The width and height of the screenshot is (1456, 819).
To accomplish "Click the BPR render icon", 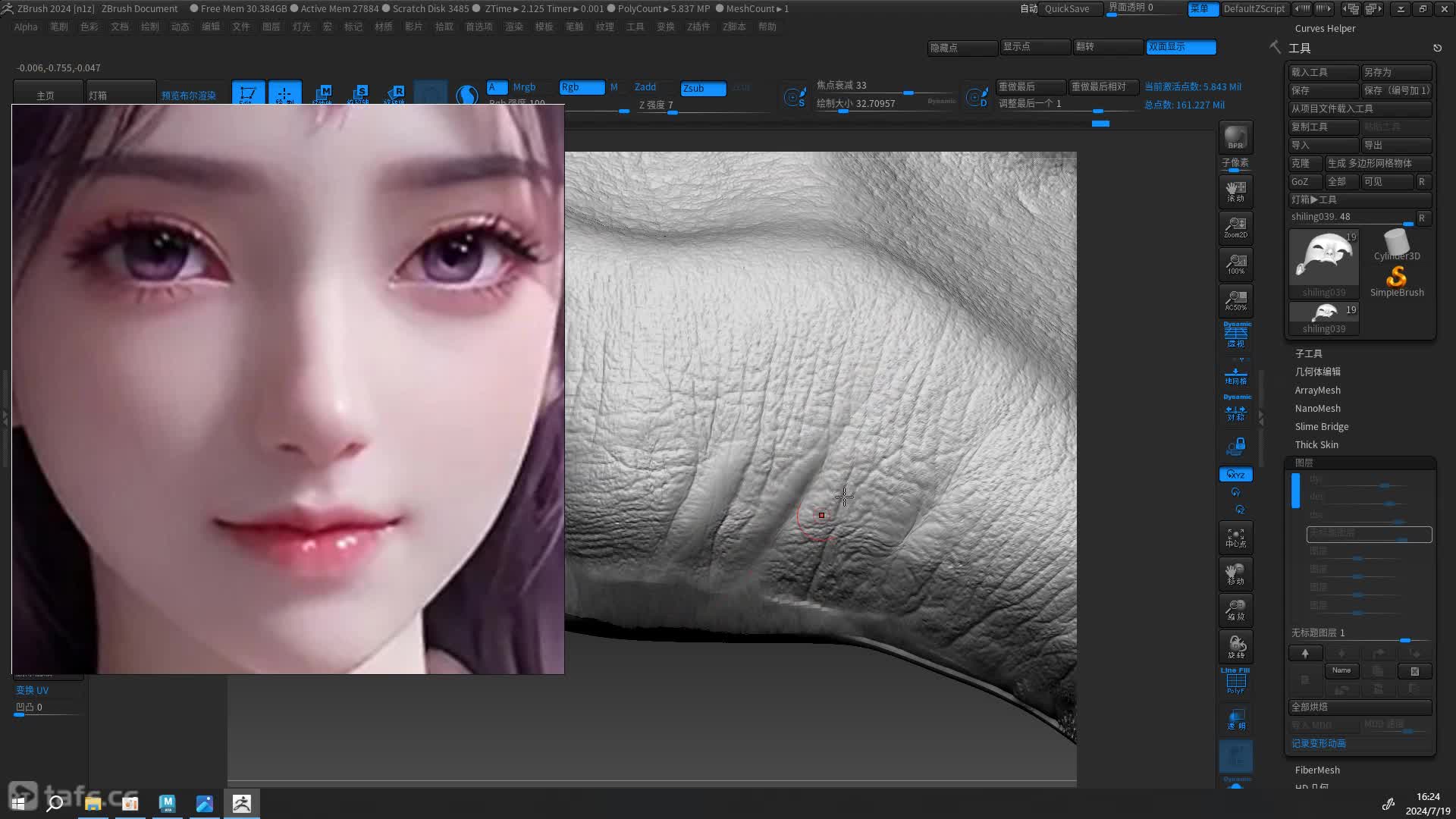I will coord(1235,137).
